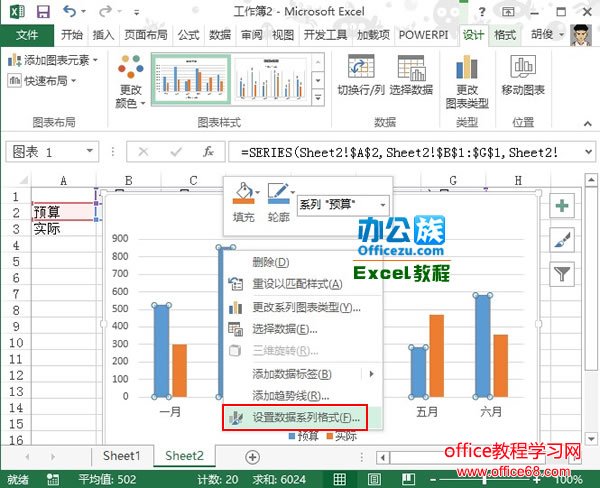This screenshot has width=600, height=488.
Task: Select the first chart style thumbnail
Action: pos(191,79)
